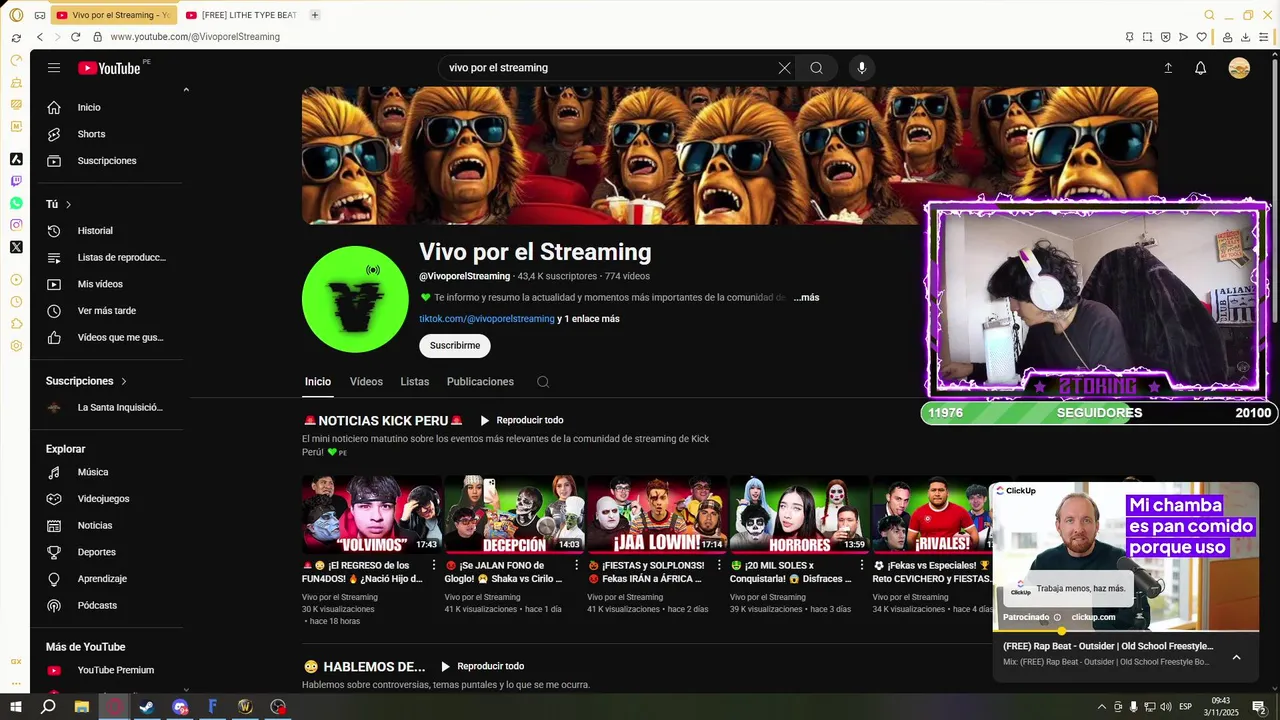Image resolution: width=1280 pixels, height=720 pixels.
Task: Reload the page in the address bar
Action: [x=75, y=37]
